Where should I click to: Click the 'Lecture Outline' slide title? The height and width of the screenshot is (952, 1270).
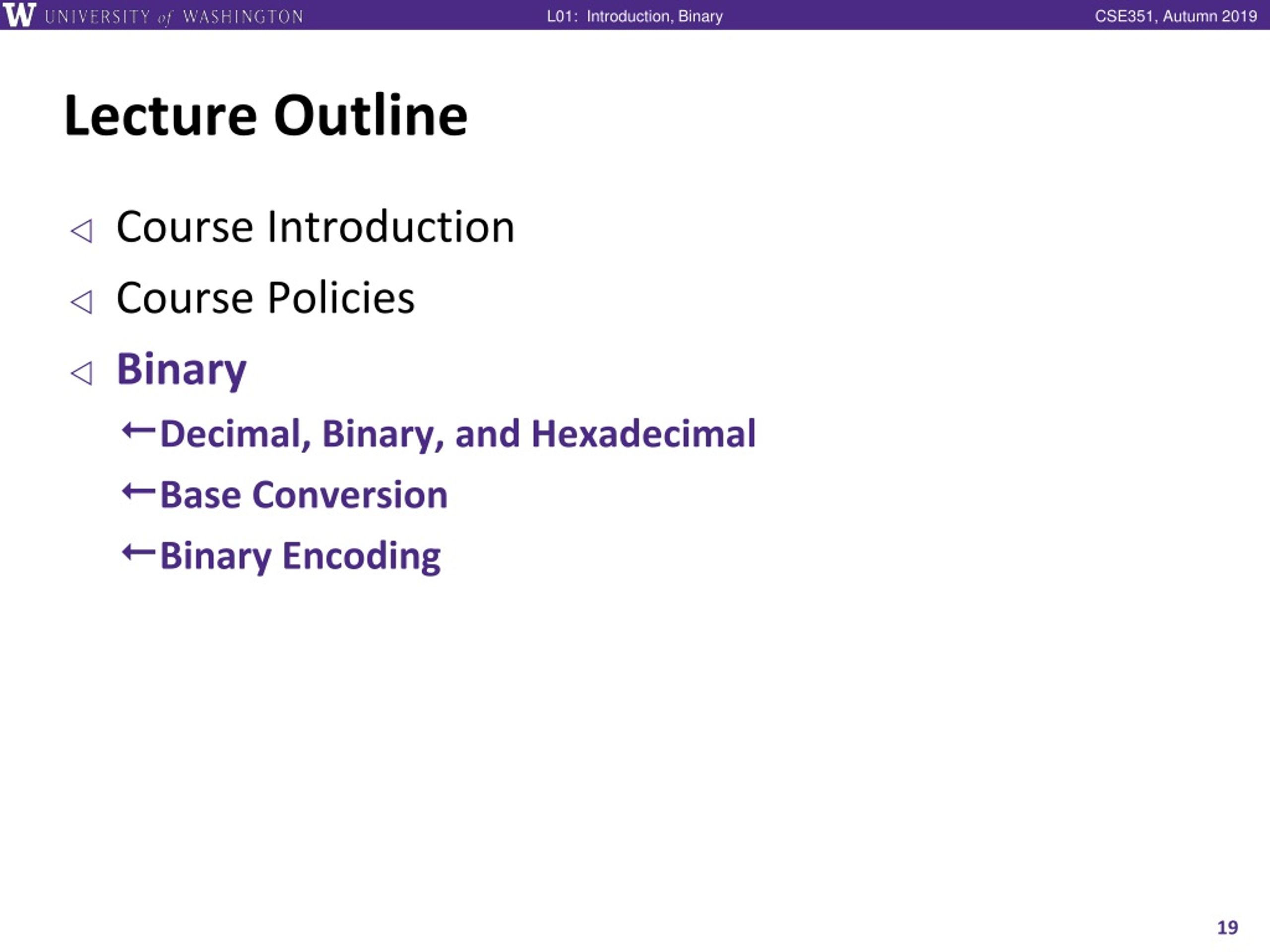266,116
